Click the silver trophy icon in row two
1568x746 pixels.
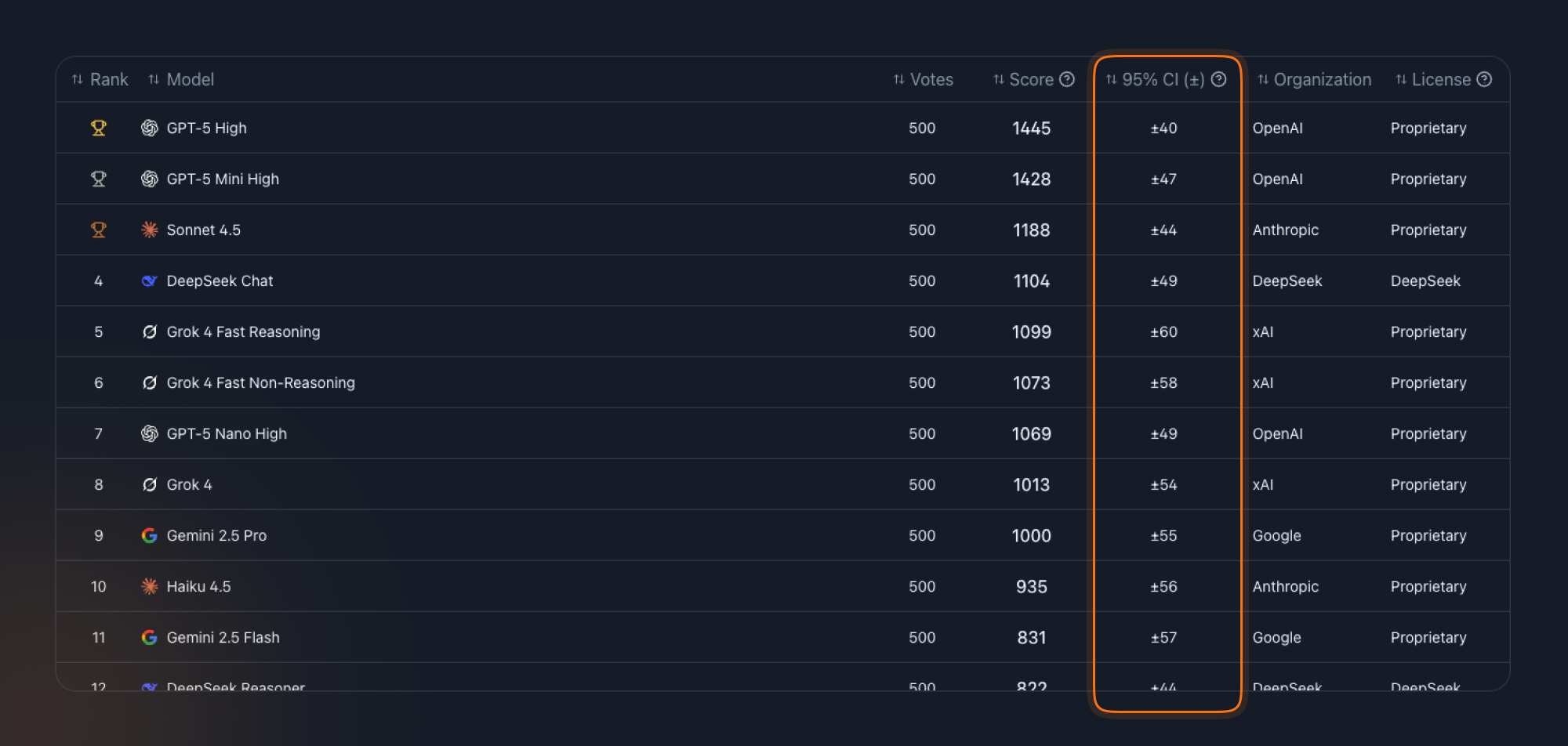coord(99,179)
